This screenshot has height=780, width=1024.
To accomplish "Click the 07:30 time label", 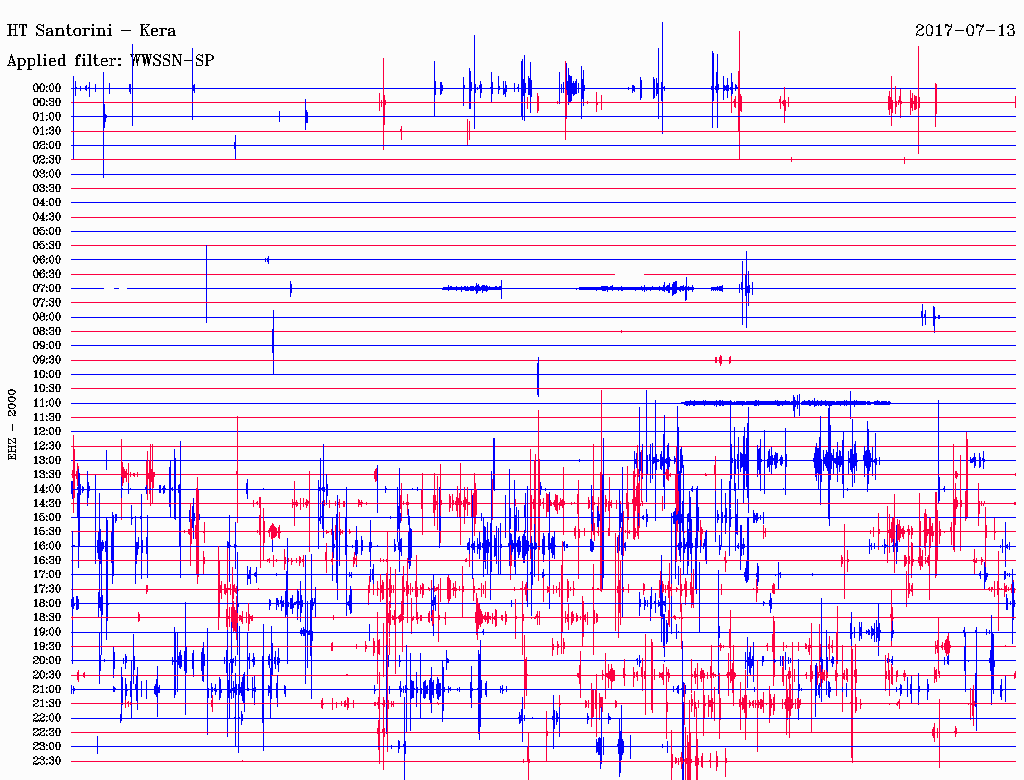I will (x=46, y=303).
